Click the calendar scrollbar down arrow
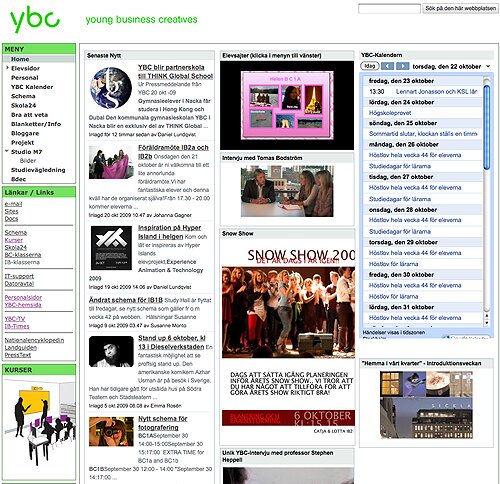 tap(486, 323)
